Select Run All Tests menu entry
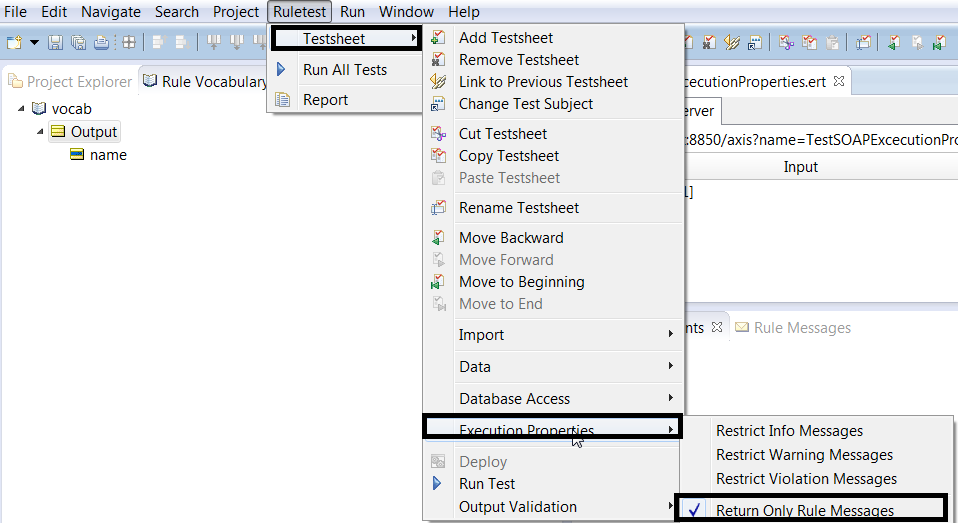958x523 pixels. point(345,70)
